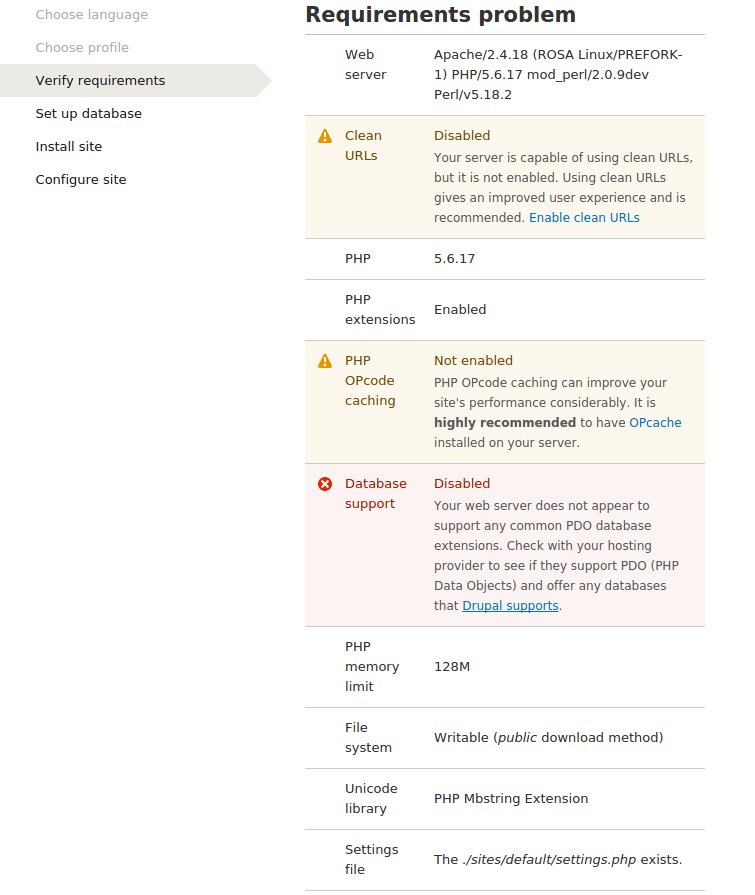The height and width of the screenshot is (895, 755).
Task: Select the Install site step
Action: (69, 147)
